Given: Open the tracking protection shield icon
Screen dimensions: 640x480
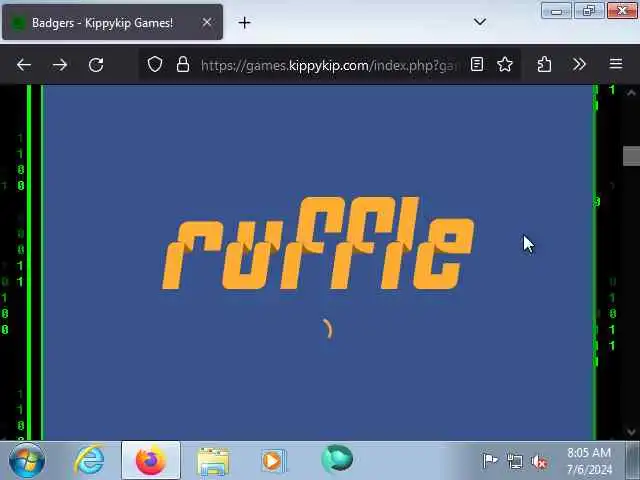Looking at the screenshot, I should point(155,64).
